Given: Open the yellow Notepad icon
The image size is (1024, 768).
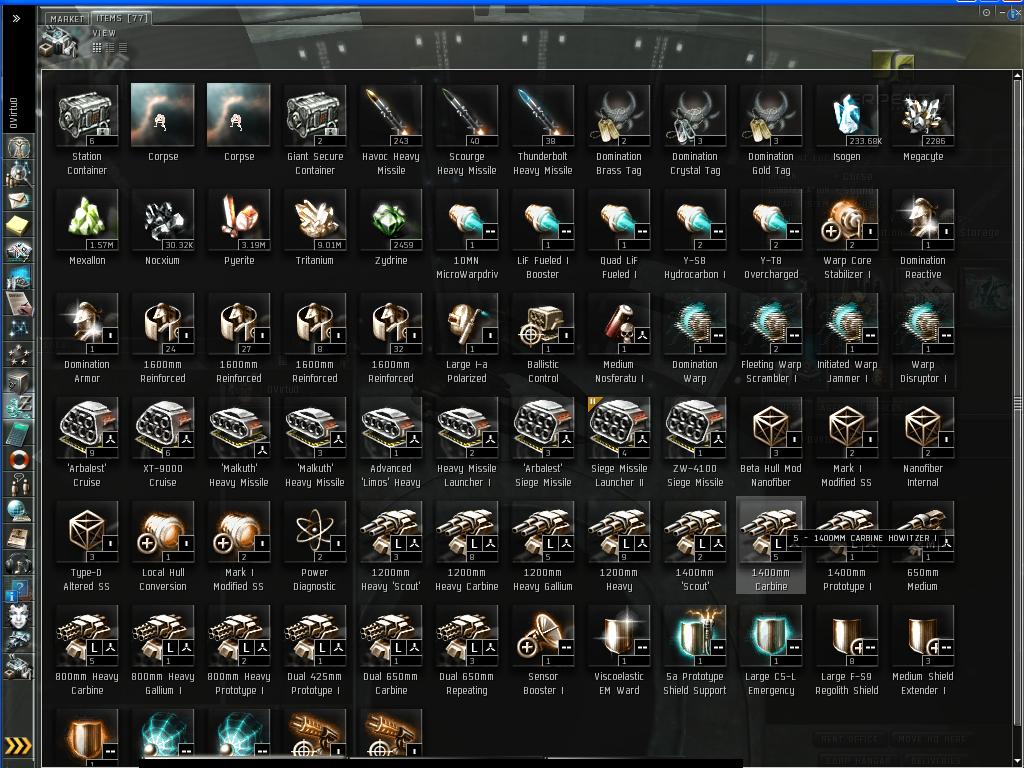Looking at the screenshot, I should click(18, 225).
